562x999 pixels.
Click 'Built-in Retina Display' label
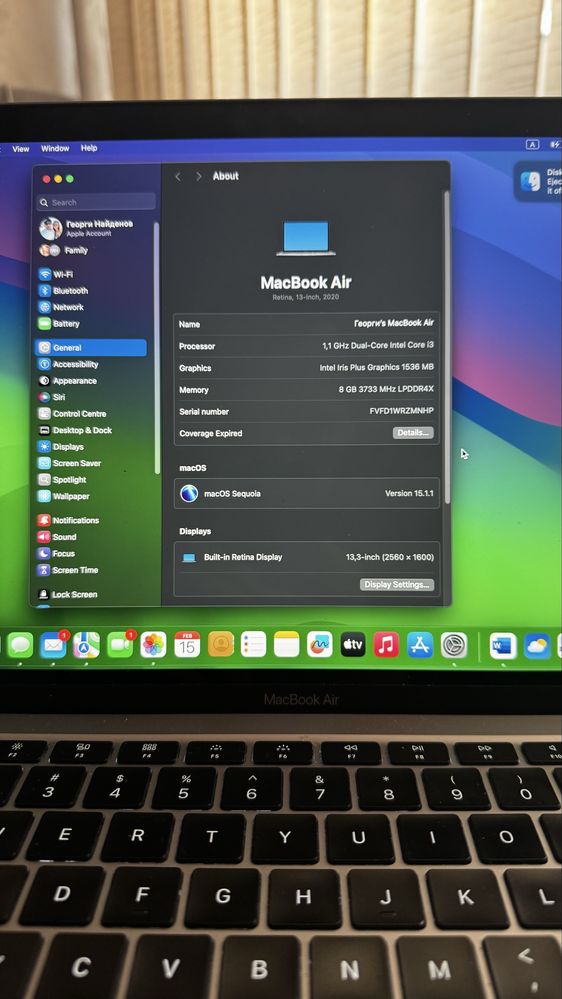coord(243,557)
